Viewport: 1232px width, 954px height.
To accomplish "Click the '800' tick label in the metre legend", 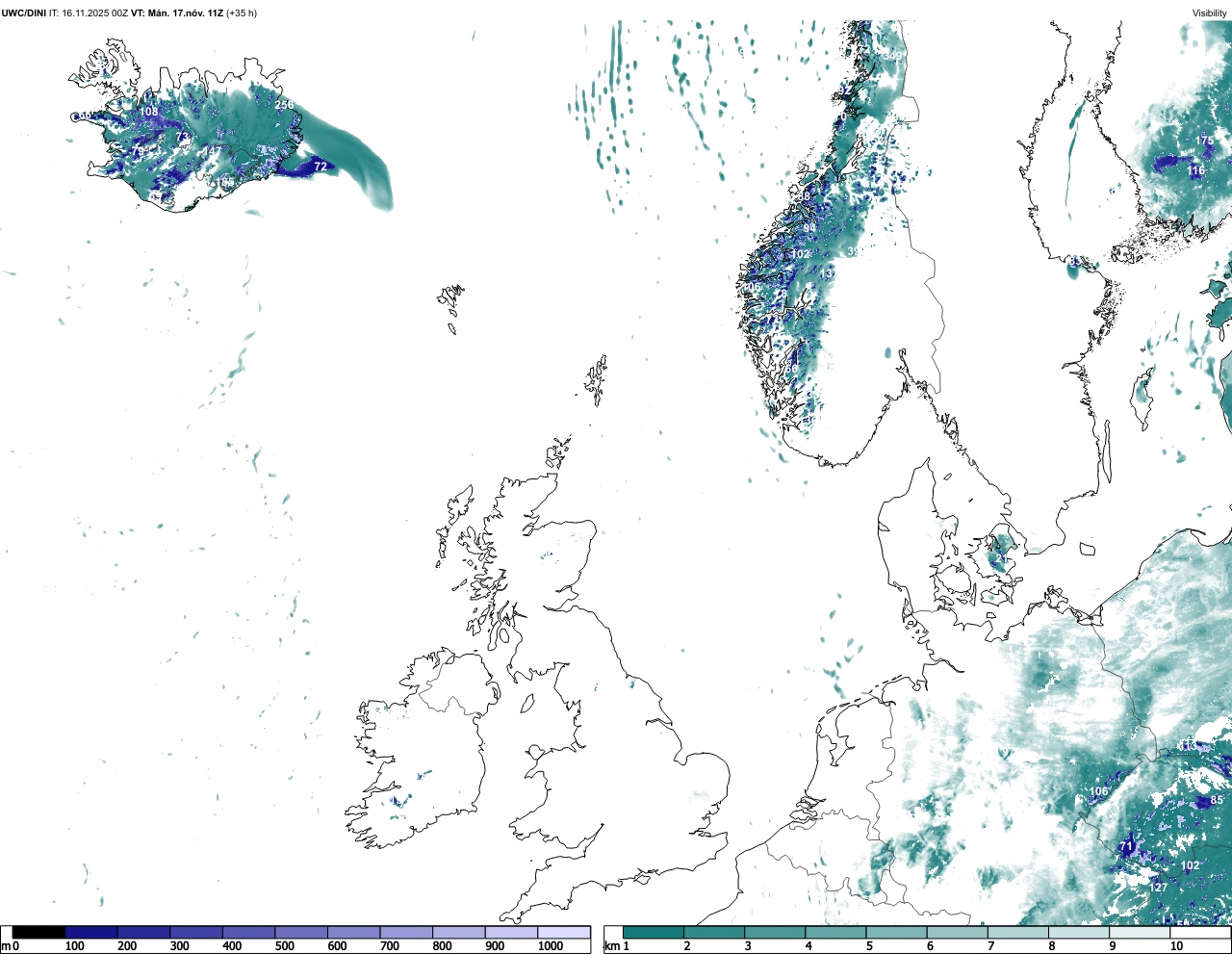I will pyautogui.click(x=442, y=946).
